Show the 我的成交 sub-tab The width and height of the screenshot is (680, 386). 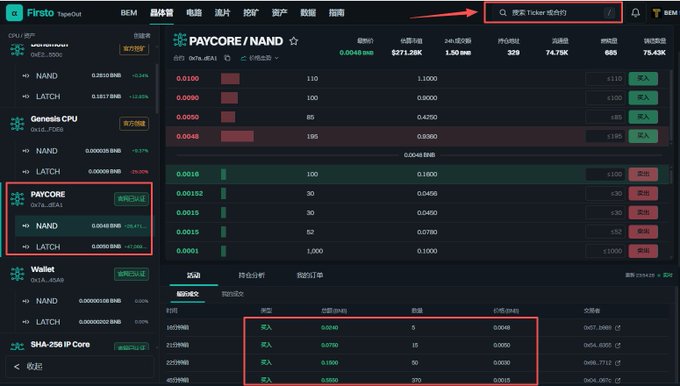(x=232, y=294)
